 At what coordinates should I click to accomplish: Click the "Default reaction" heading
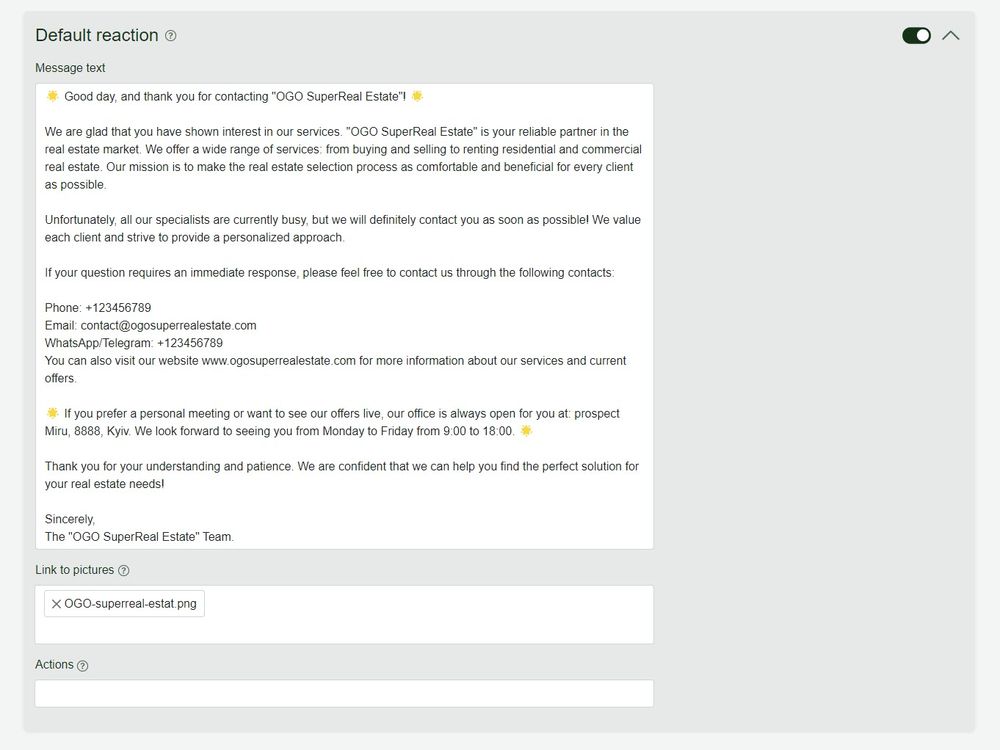pos(97,36)
